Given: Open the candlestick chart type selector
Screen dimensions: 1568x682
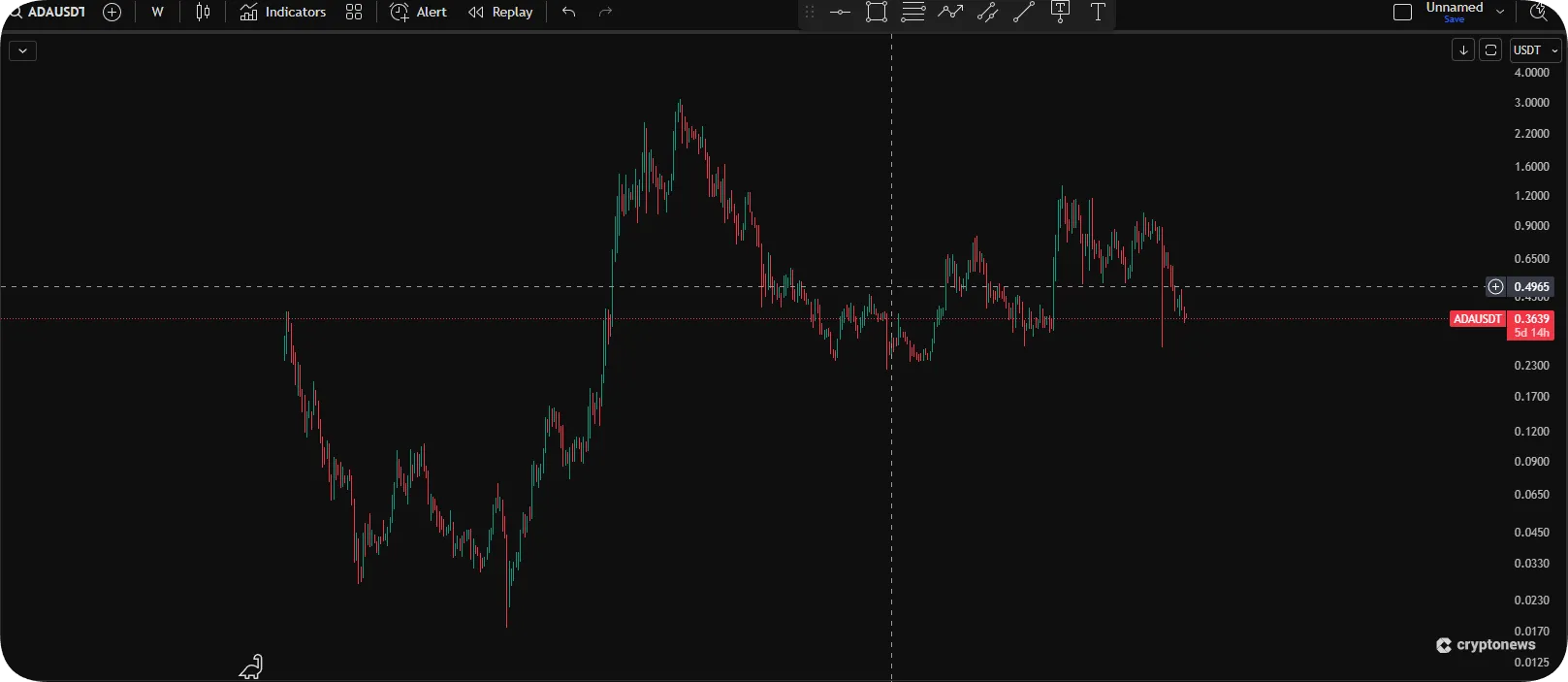Looking at the screenshot, I should pyautogui.click(x=203, y=13).
